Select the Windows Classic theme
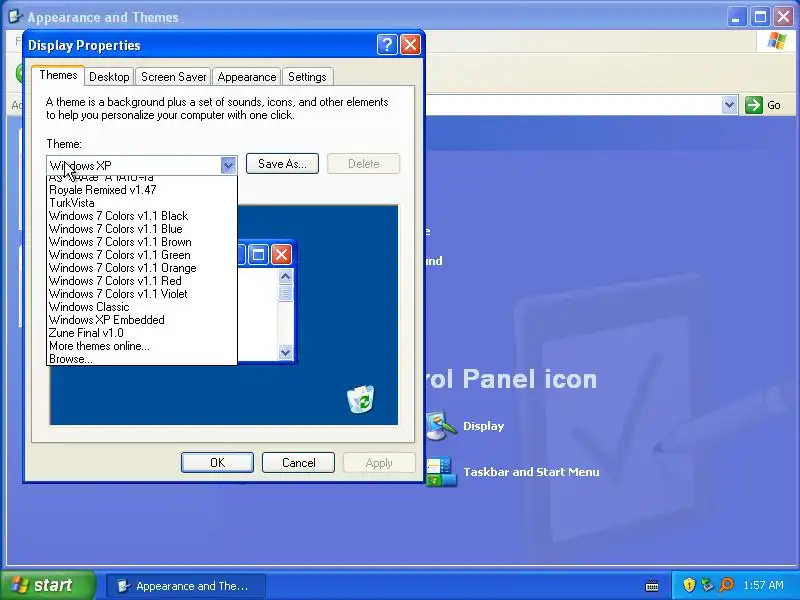This screenshot has height=600, width=800. click(142, 307)
